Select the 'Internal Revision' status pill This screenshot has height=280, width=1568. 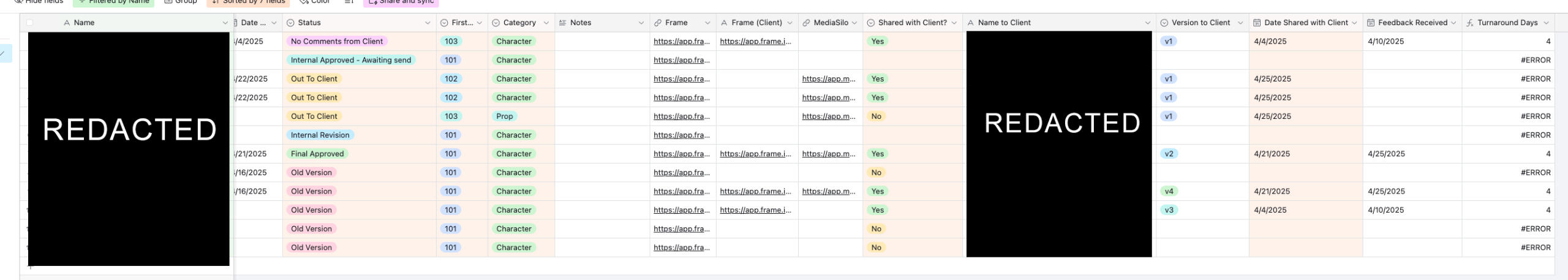(320, 135)
